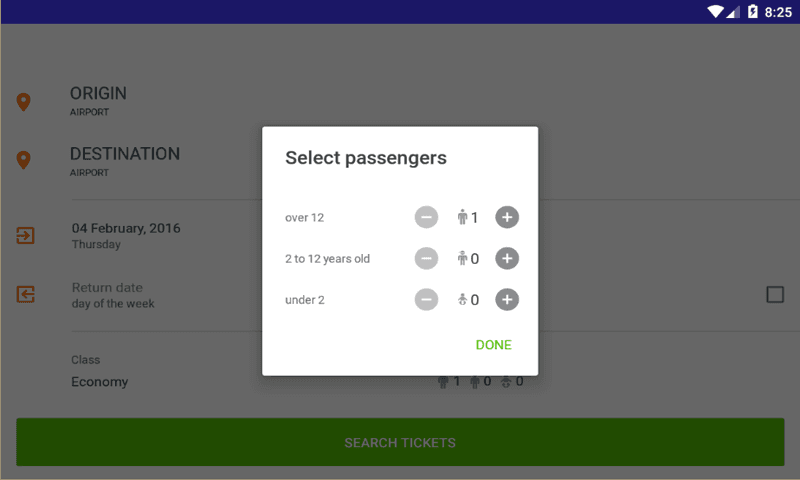Tap minus for 2 to 12 years old

tap(426, 259)
